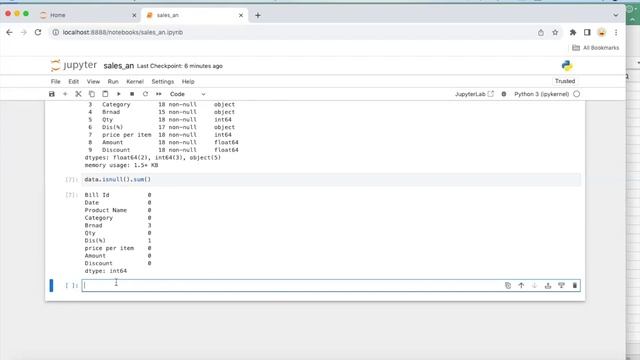Open the Kernel menu

coord(135,82)
